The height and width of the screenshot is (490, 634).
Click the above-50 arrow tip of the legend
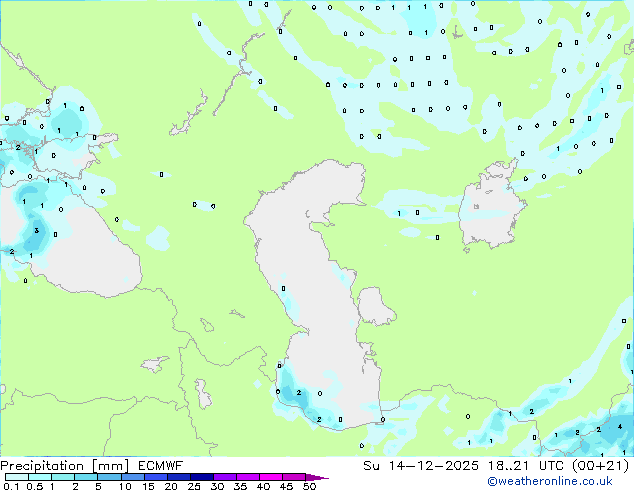(317, 477)
